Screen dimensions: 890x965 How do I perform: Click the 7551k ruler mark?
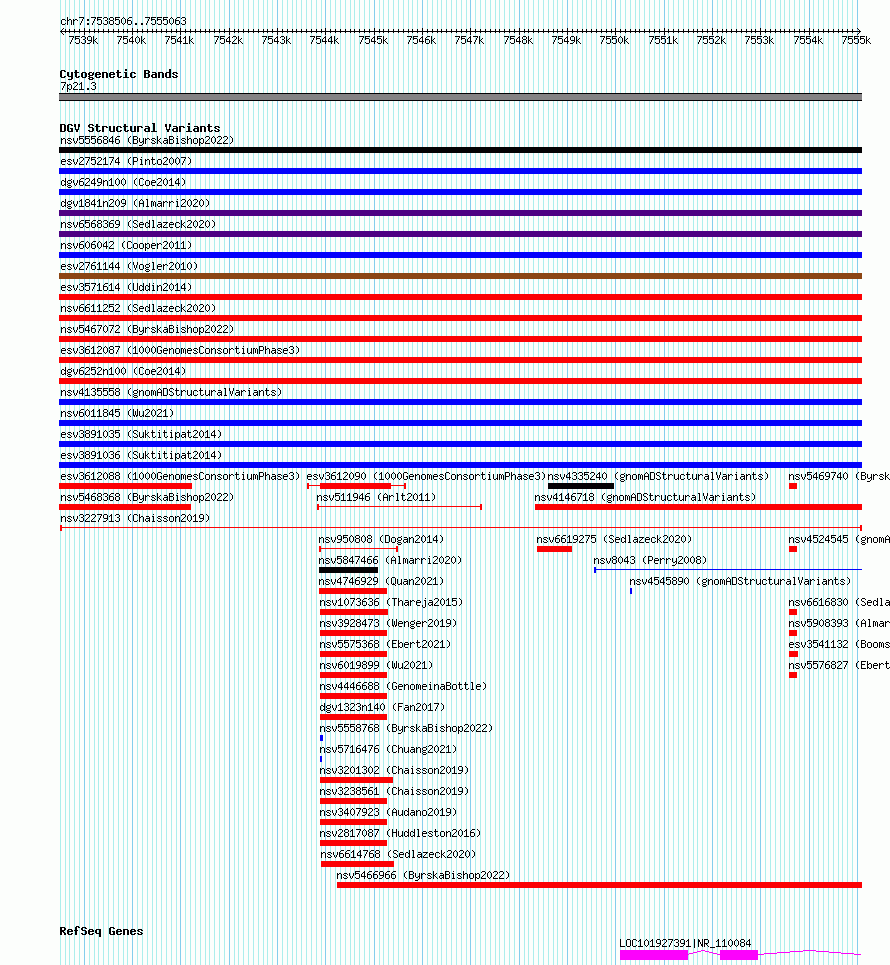point(663,40)
